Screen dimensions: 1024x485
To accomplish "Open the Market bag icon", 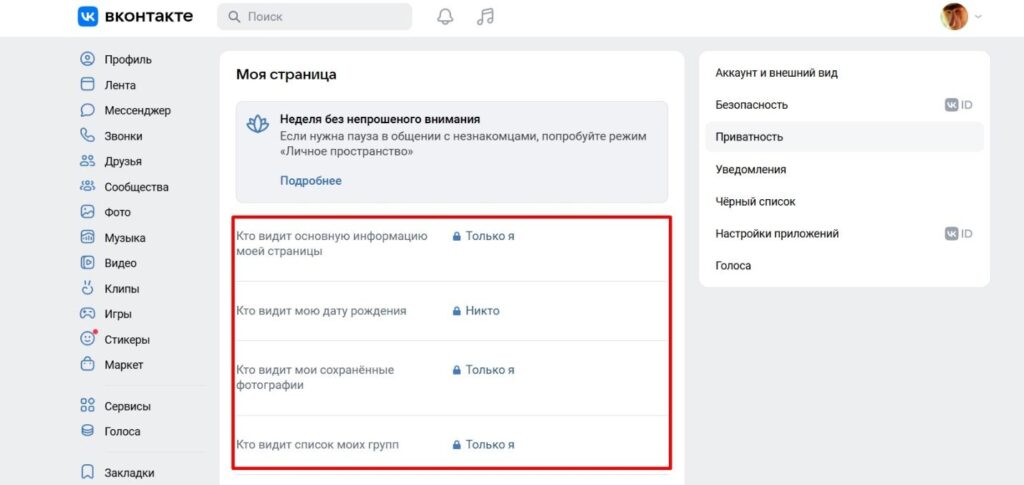I will pyautogui.click(x=87, y=365).
